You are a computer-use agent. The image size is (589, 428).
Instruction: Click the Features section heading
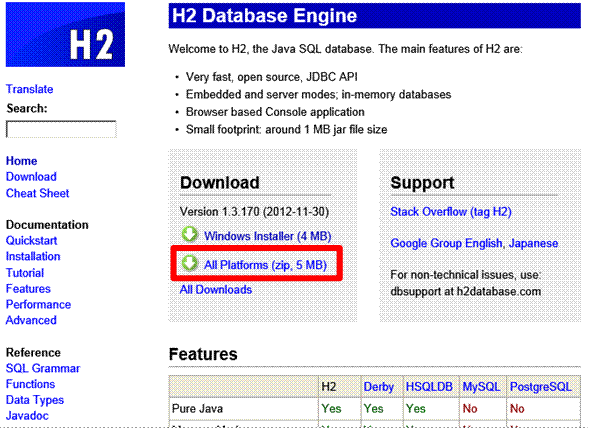point(203,354)
